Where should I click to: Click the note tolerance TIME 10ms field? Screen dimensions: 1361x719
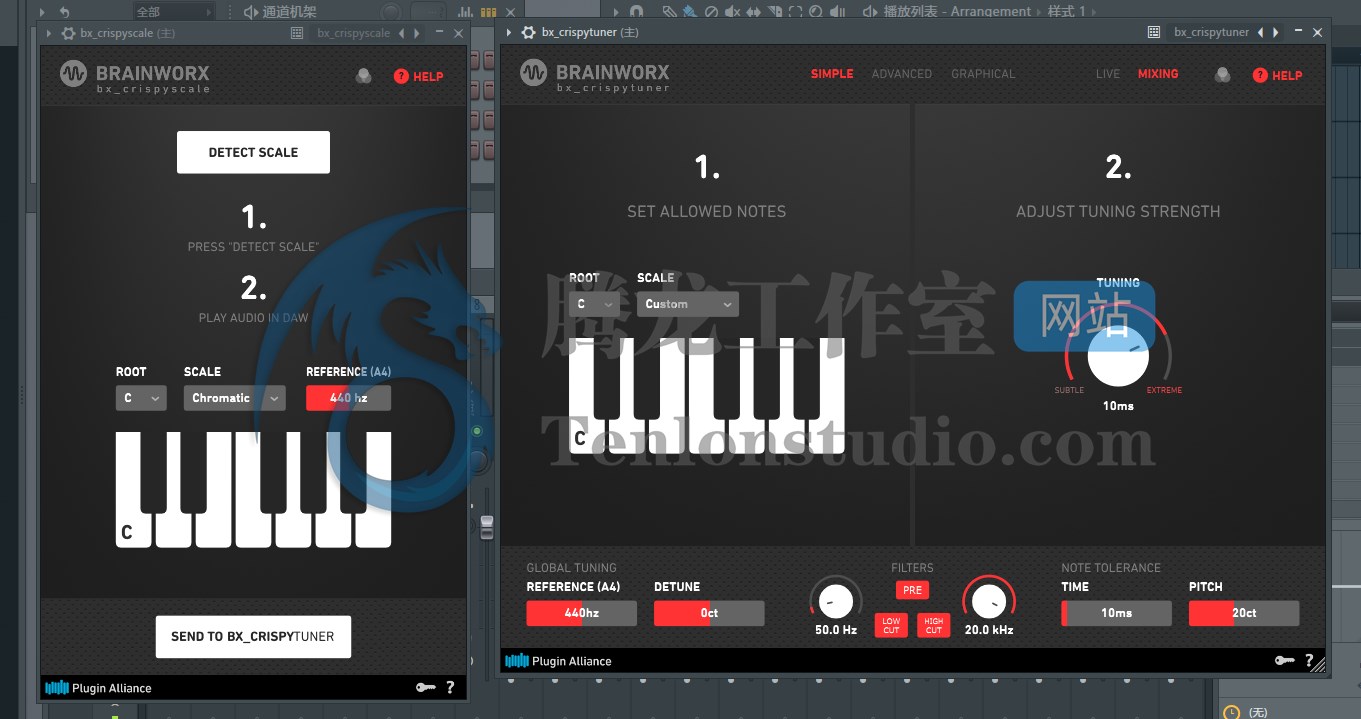tap(1116, 613)
